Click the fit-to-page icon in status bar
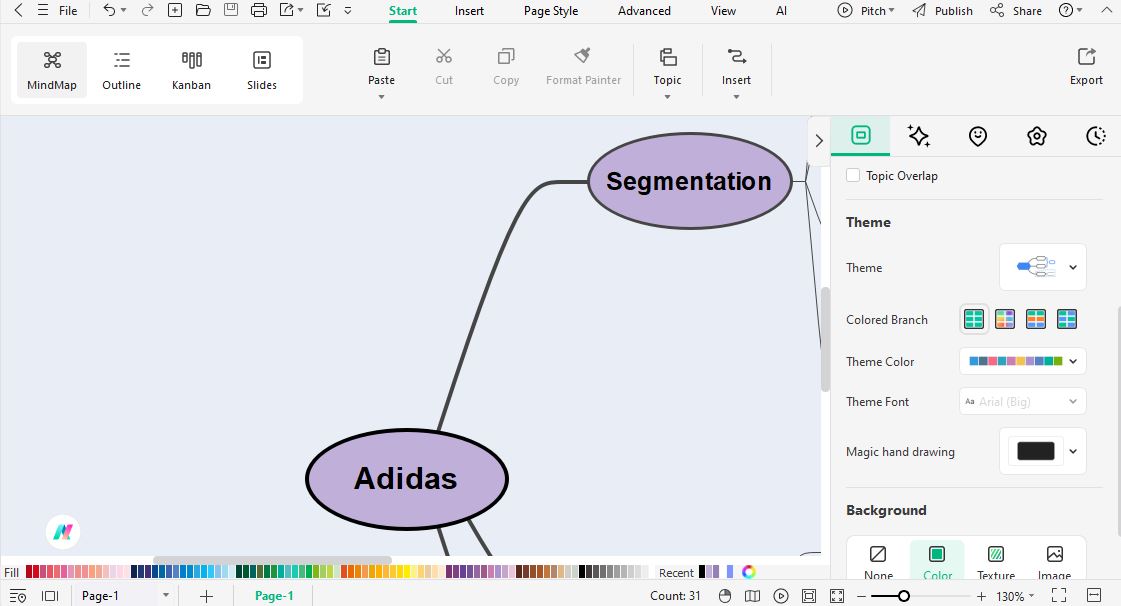The image size is (1121, 606). click(809, 596)
